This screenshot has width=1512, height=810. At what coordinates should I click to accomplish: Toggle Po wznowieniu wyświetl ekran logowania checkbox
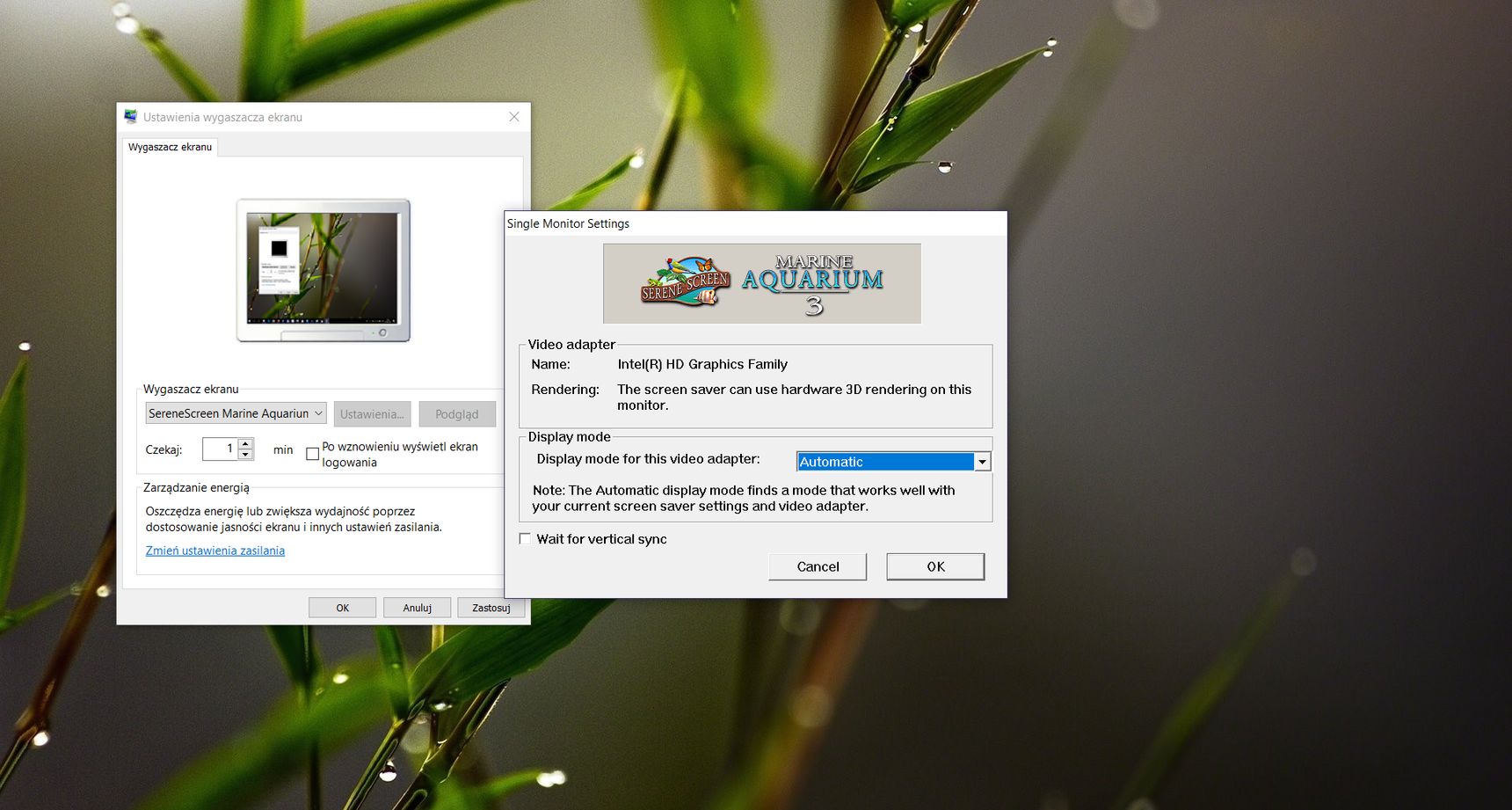[x=312, y=454]
